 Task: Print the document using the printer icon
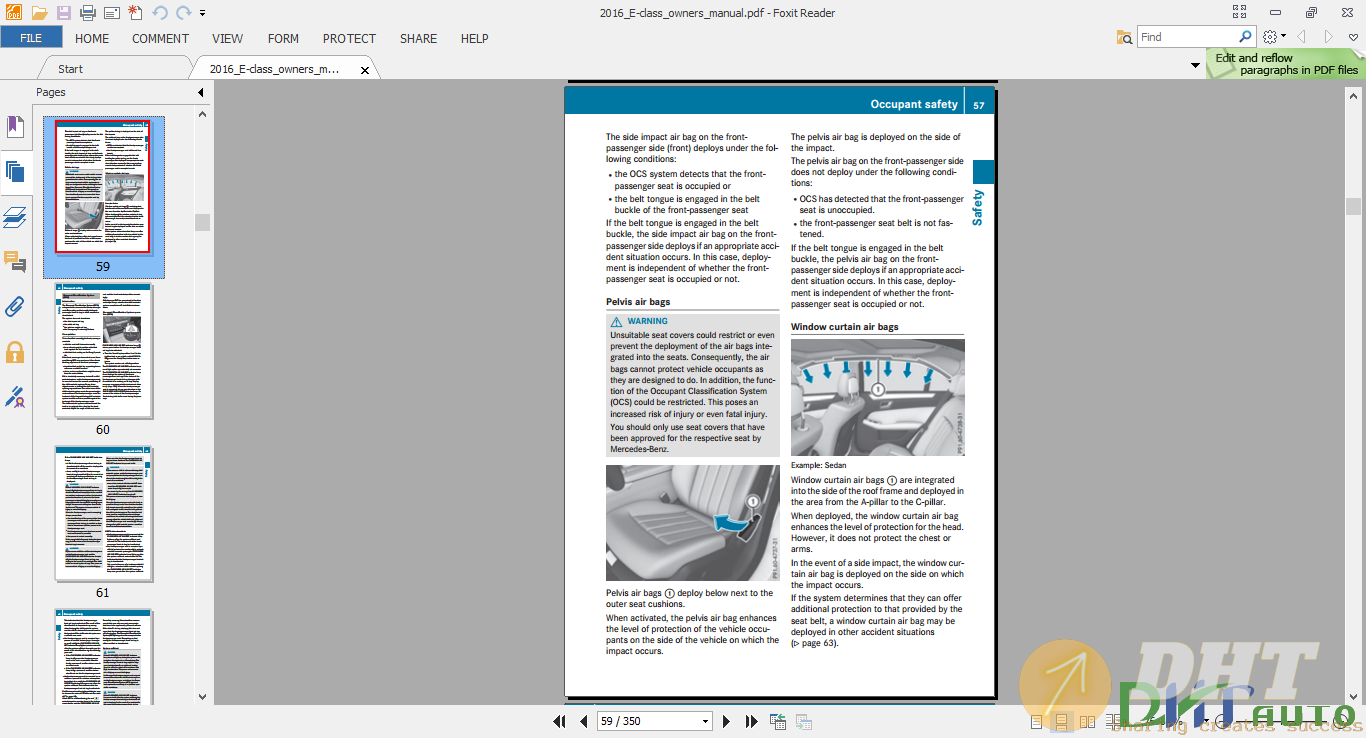pos(87,13)
